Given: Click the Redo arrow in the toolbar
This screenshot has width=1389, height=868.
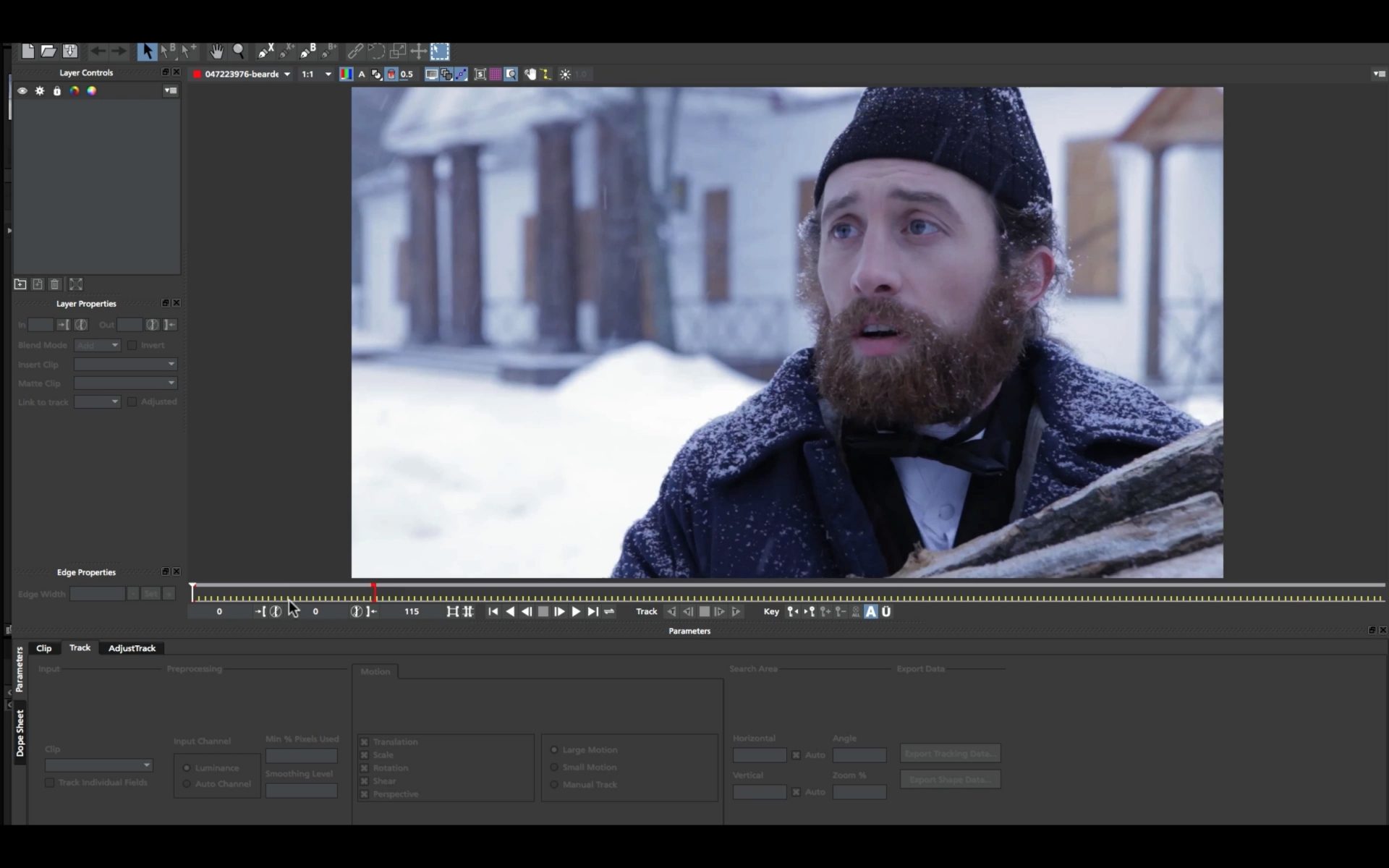Looking at the screenshot, I should click(119, 51).
